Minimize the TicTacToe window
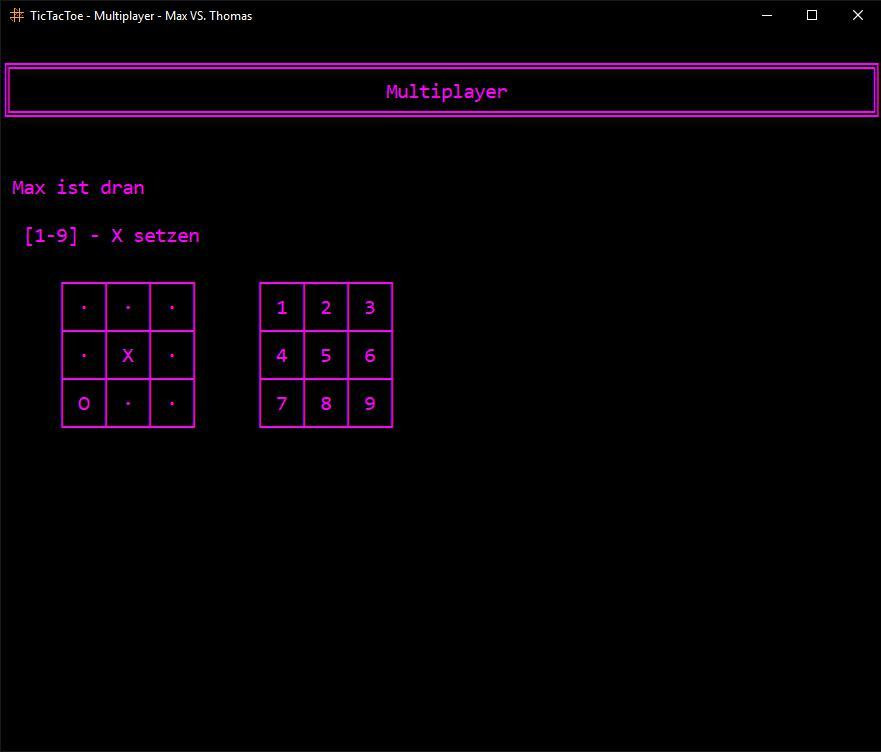881x752 pixels. 766,15
